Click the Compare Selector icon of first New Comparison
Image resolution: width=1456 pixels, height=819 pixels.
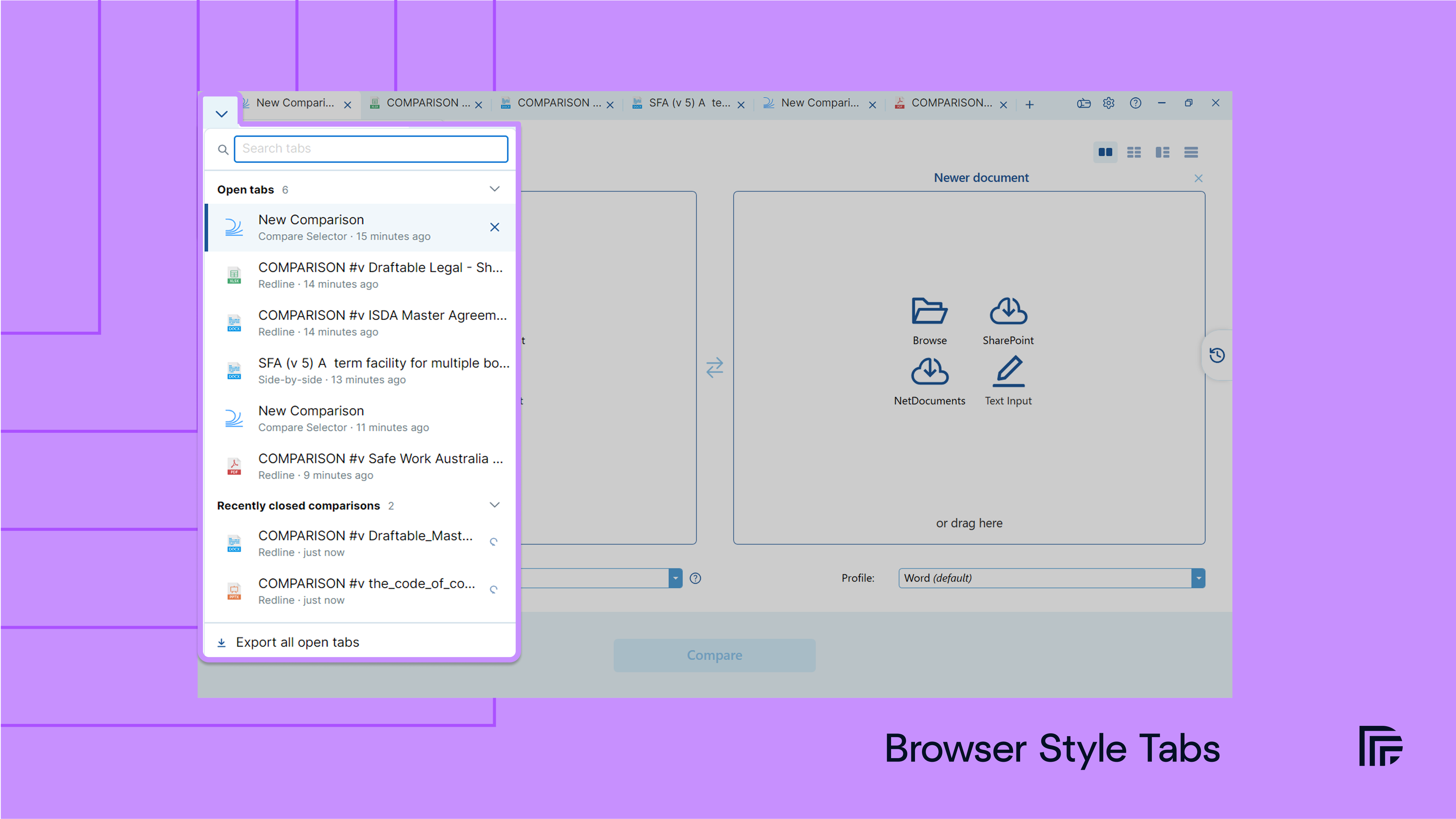tap(234, 227)
